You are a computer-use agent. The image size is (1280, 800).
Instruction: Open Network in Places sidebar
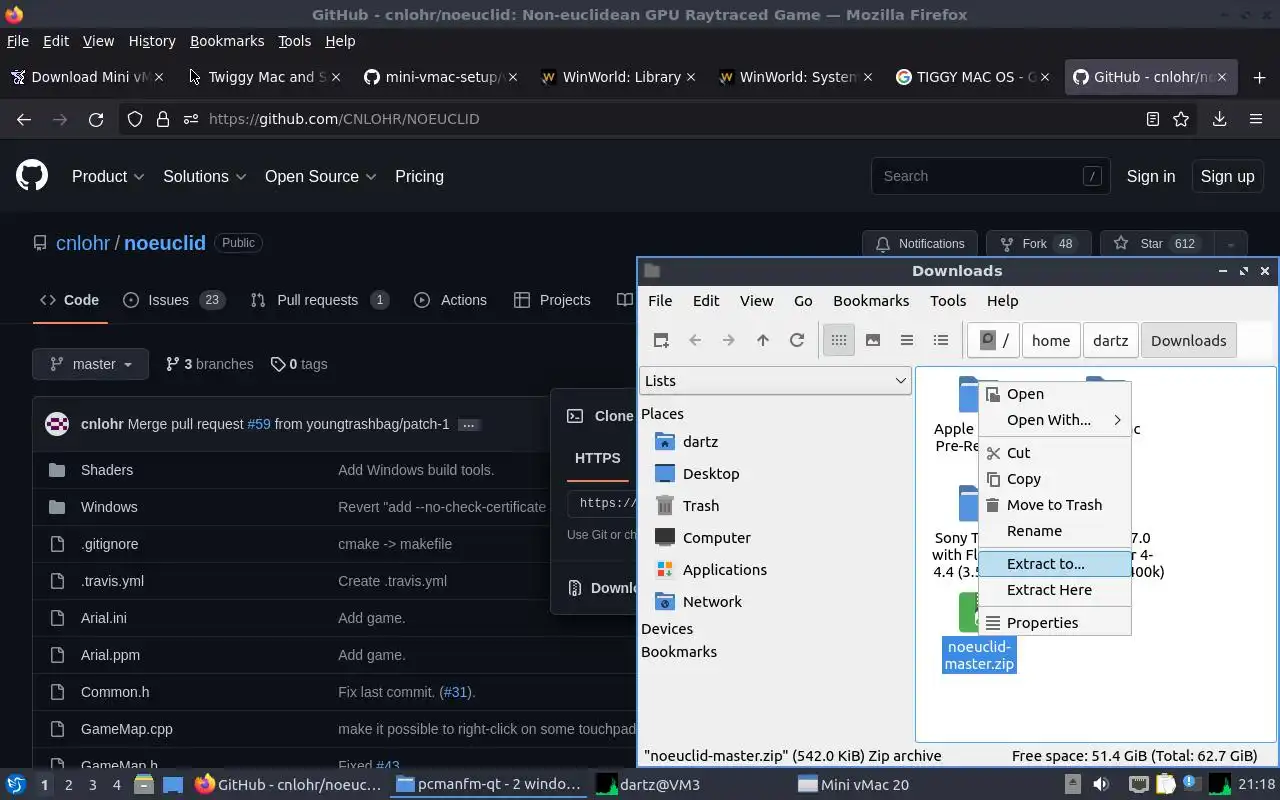point(712,601)
